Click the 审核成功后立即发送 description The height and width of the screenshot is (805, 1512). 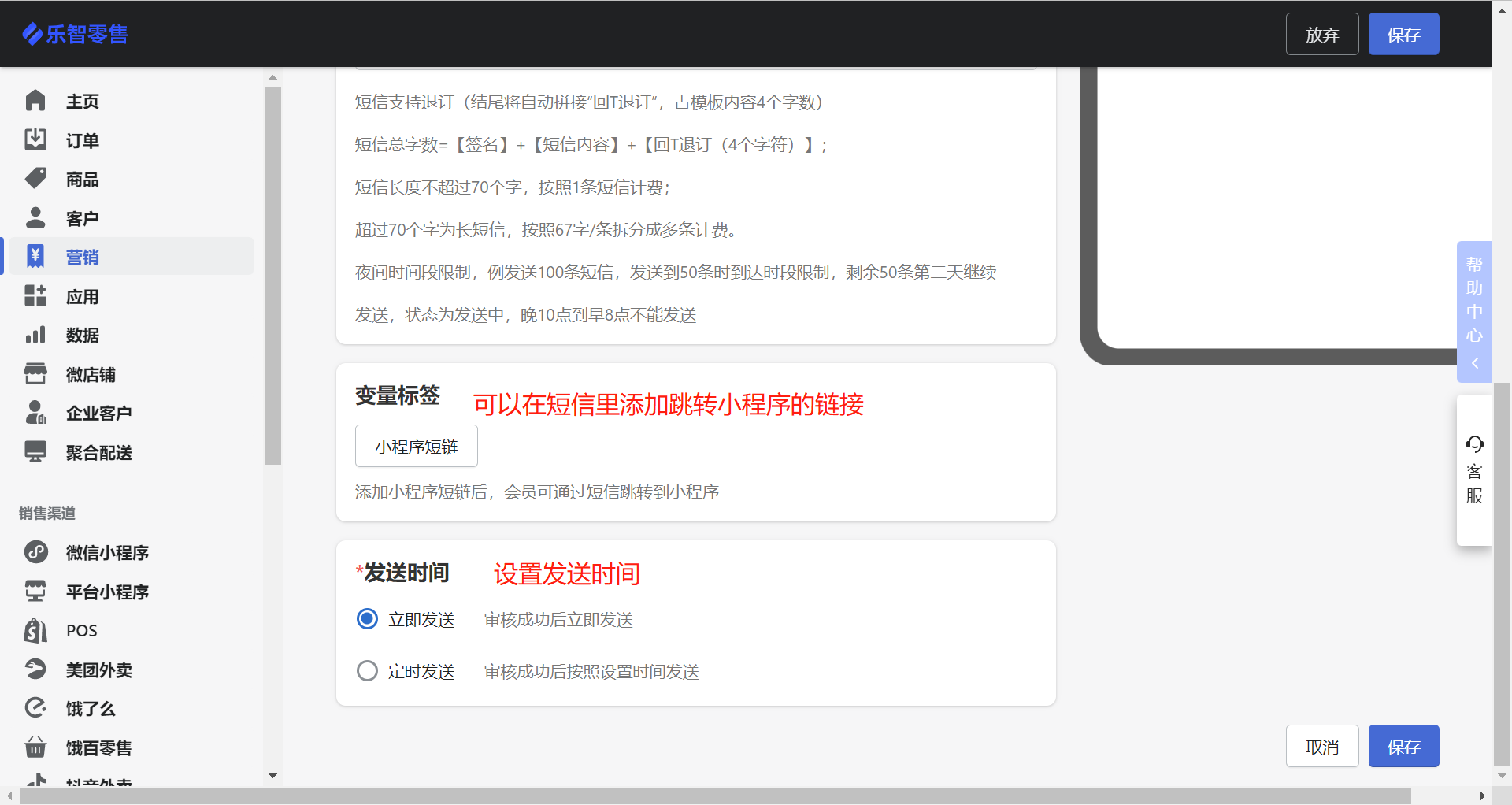pyautogui.click(x=558, y=620)
